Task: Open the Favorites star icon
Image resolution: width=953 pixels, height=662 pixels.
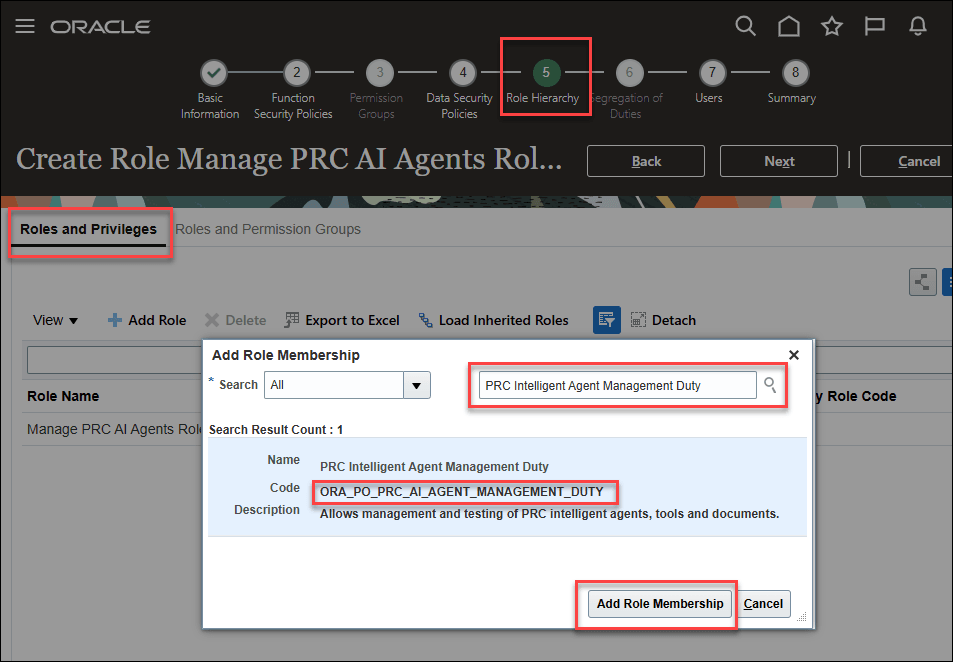Action: pos(831,26)
